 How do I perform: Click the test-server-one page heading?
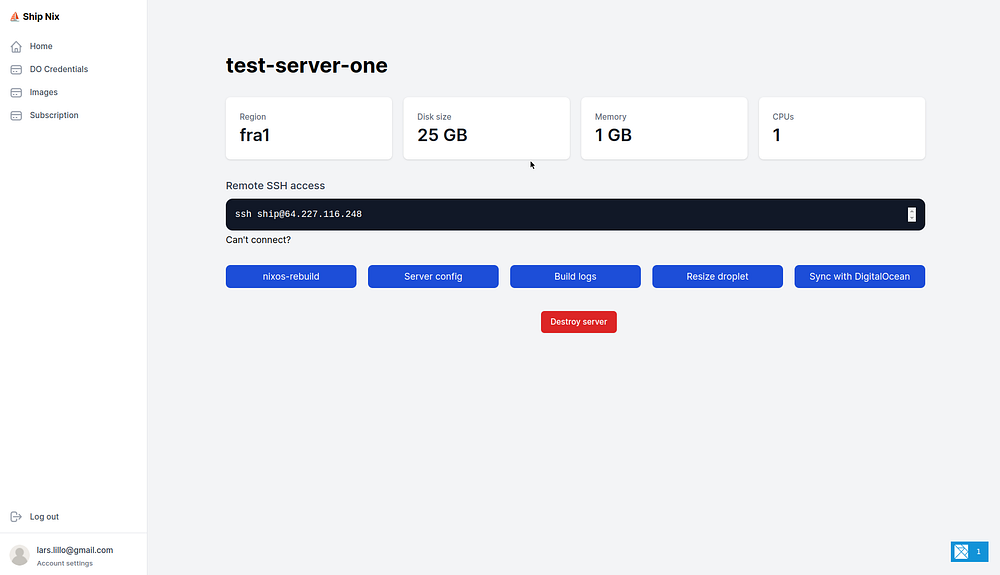(307, 66)
